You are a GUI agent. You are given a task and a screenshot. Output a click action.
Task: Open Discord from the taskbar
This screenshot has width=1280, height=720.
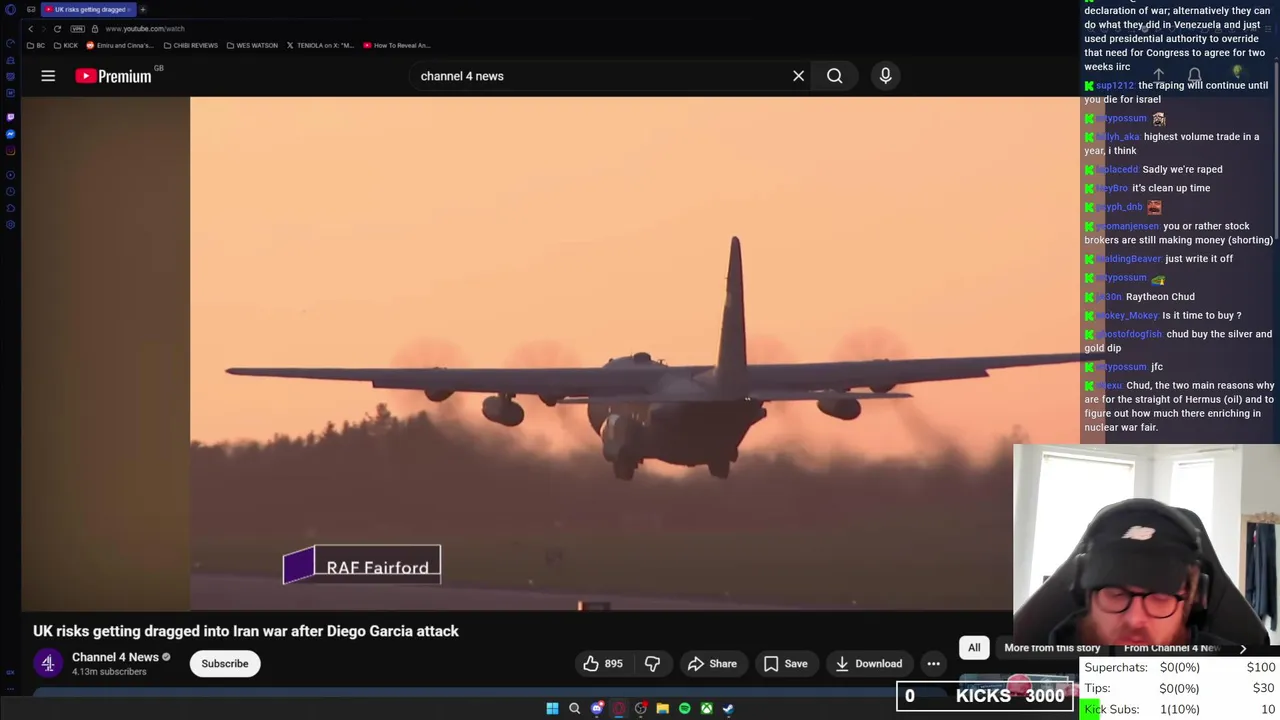(x=597, y=709)
